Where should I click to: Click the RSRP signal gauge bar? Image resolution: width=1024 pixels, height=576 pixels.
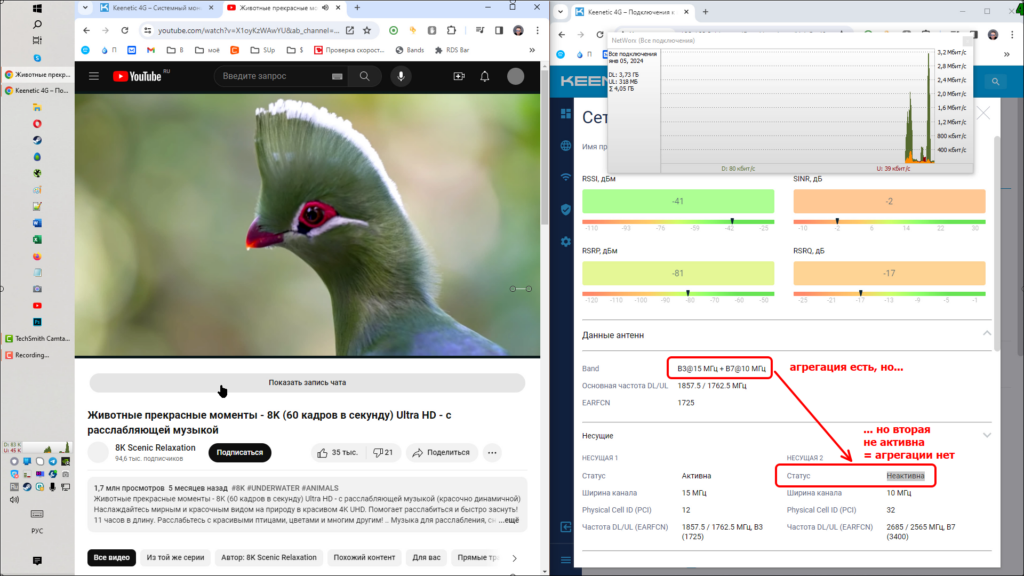pos(678,273)
